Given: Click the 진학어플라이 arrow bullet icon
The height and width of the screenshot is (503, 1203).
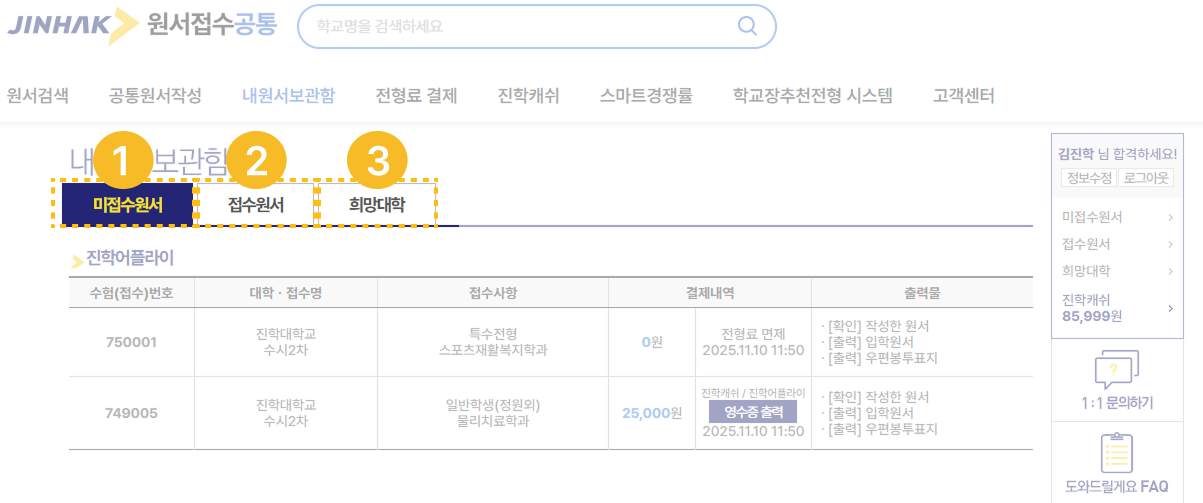Looking at the screenshot, I should click(77, 262).
